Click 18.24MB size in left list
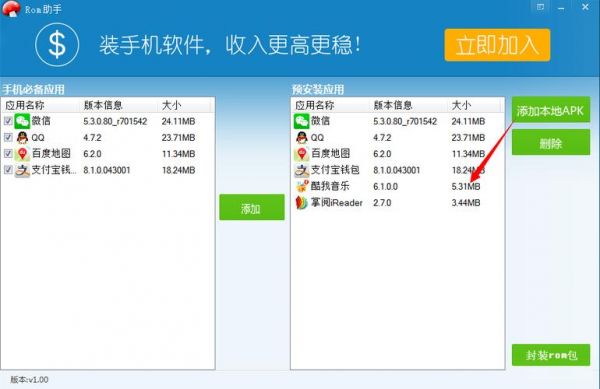The width and height of the screenshot is (600, 389). (x=178, y=170)
